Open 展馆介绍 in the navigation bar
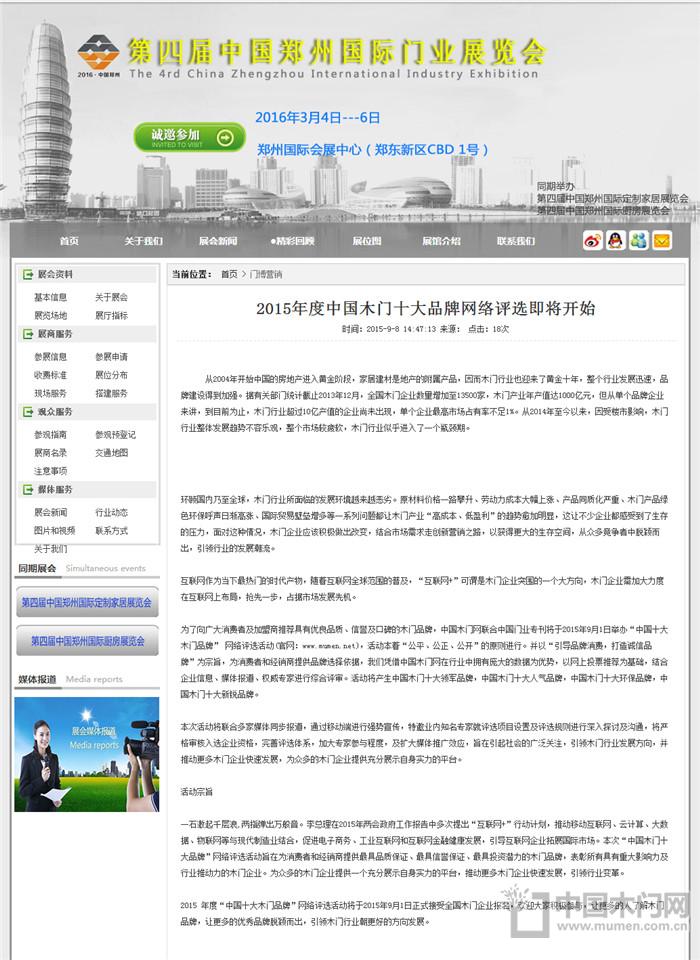The width and height of the screenshot is (700, 960). 441,241
